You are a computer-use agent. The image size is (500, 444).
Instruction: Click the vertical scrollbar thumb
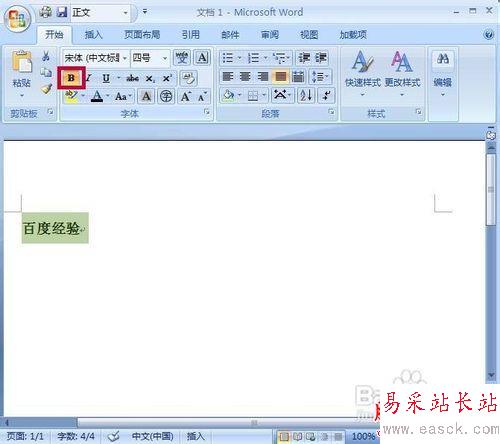(491, 189)
